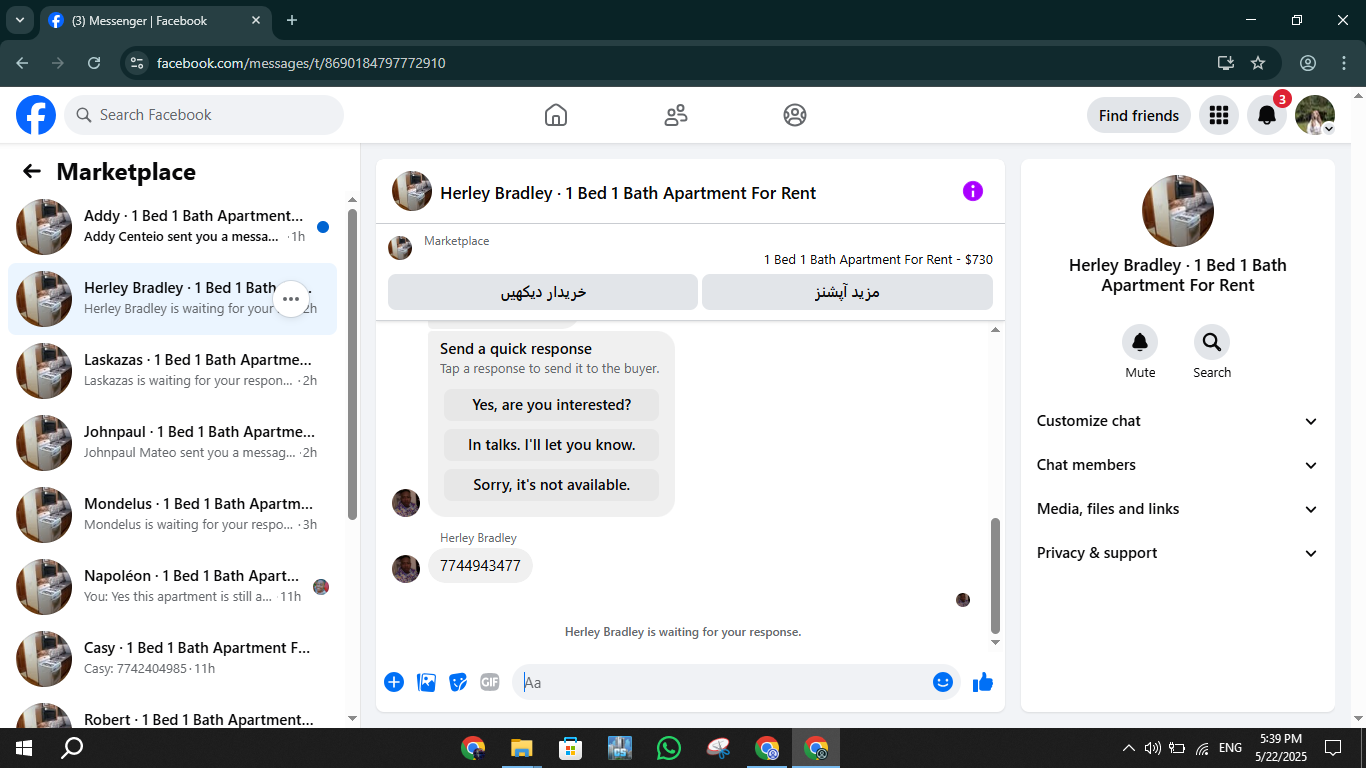
Task: Click the large listing photo in right panel
Action: [1178, 211]
